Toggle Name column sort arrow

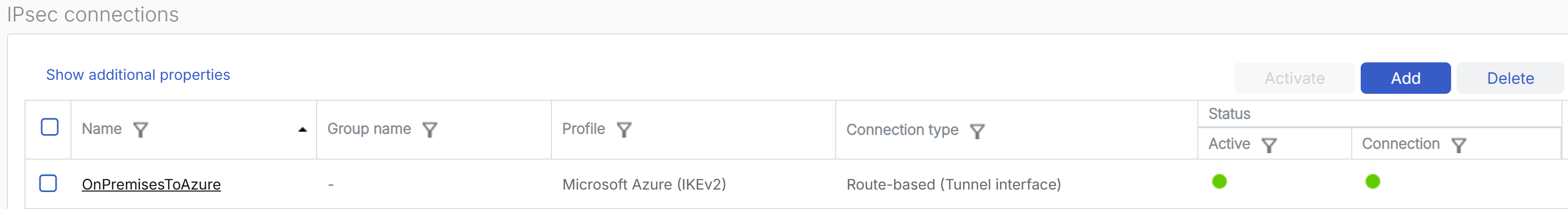click(x=303, y=129)
